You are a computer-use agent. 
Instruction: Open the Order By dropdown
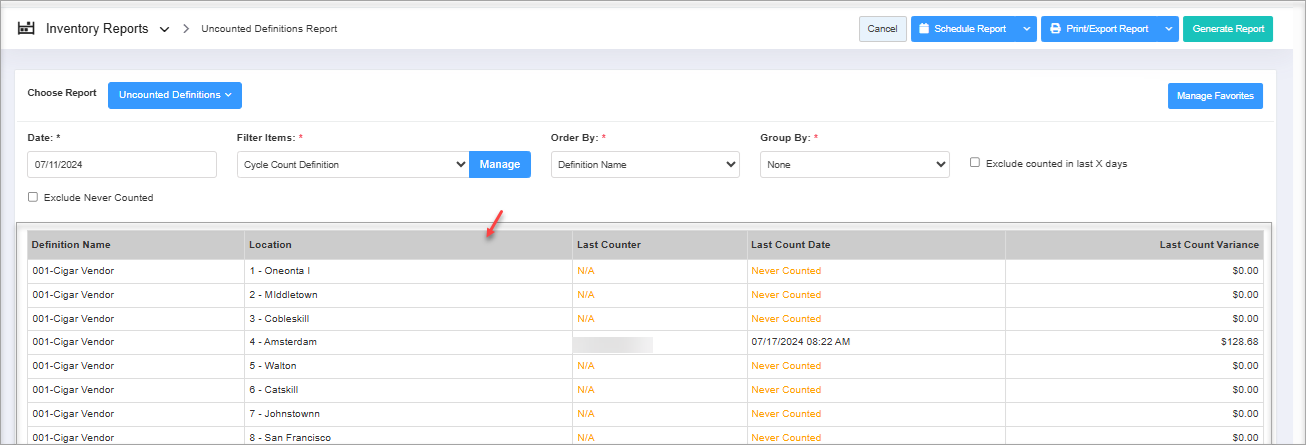tap(645, 164)
